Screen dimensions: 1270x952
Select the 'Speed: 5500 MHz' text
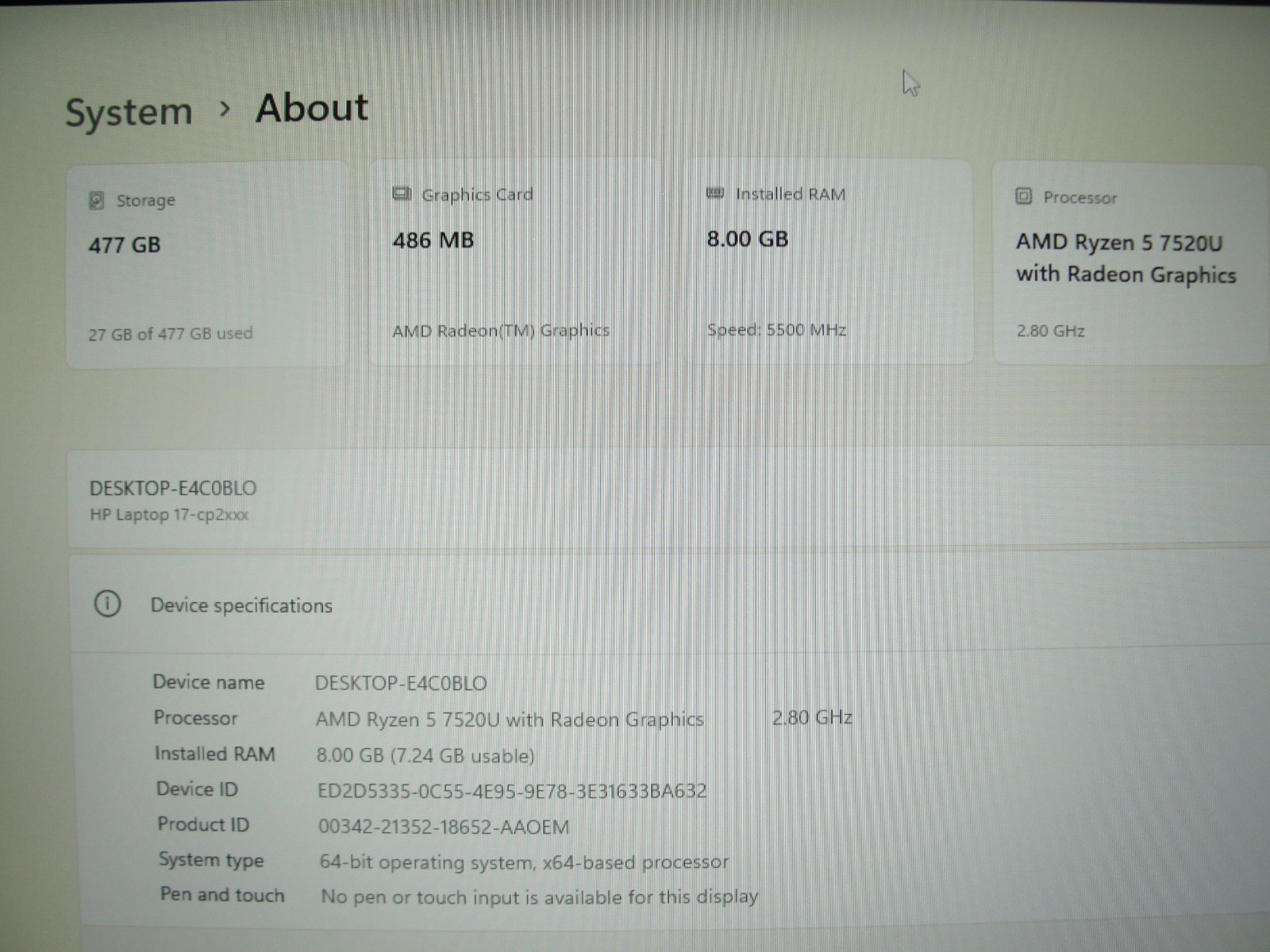click(776, 329)
